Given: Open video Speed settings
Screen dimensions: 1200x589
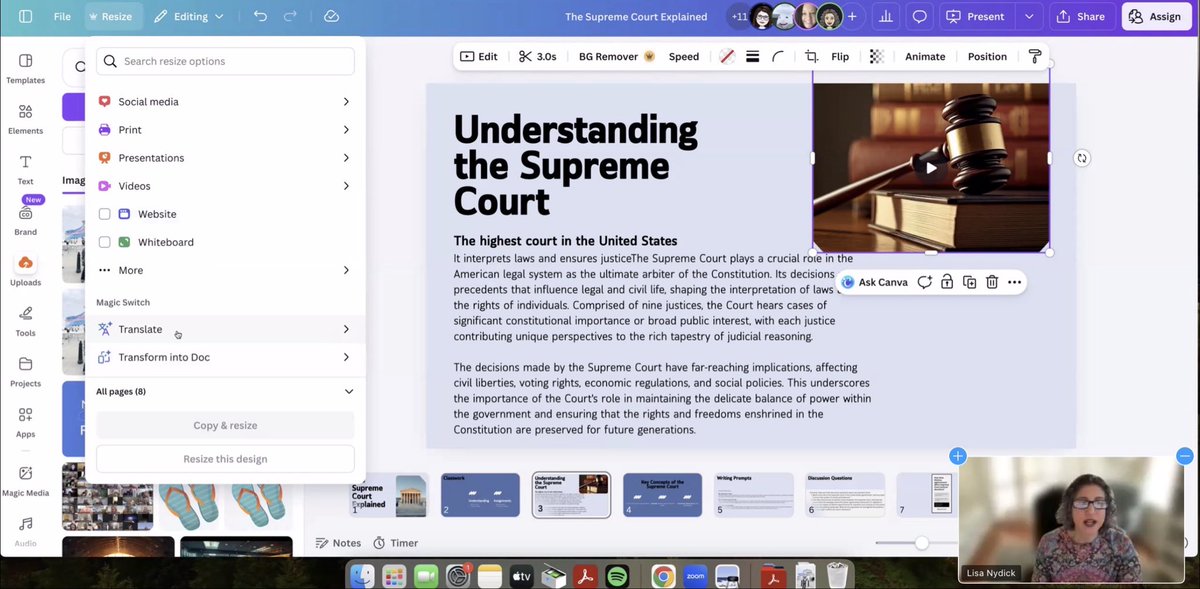Looking at the screenshot, I should coord(684,57).
